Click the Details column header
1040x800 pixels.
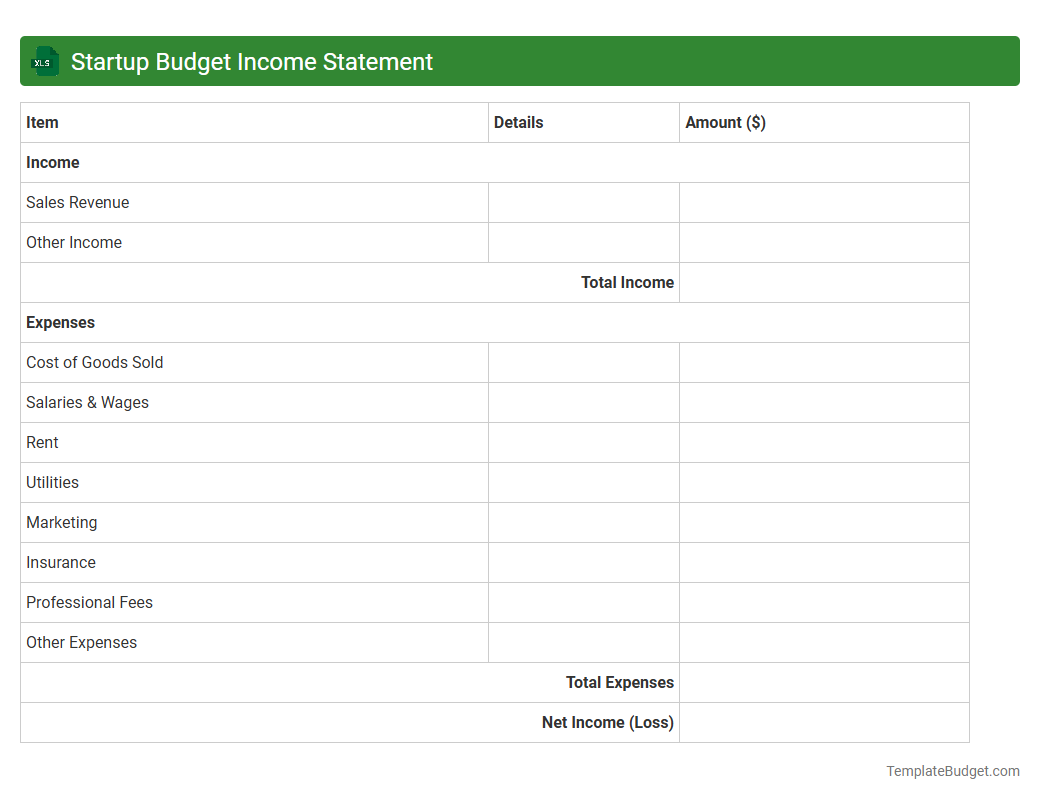pyautogui.click(x=518, y=122)
